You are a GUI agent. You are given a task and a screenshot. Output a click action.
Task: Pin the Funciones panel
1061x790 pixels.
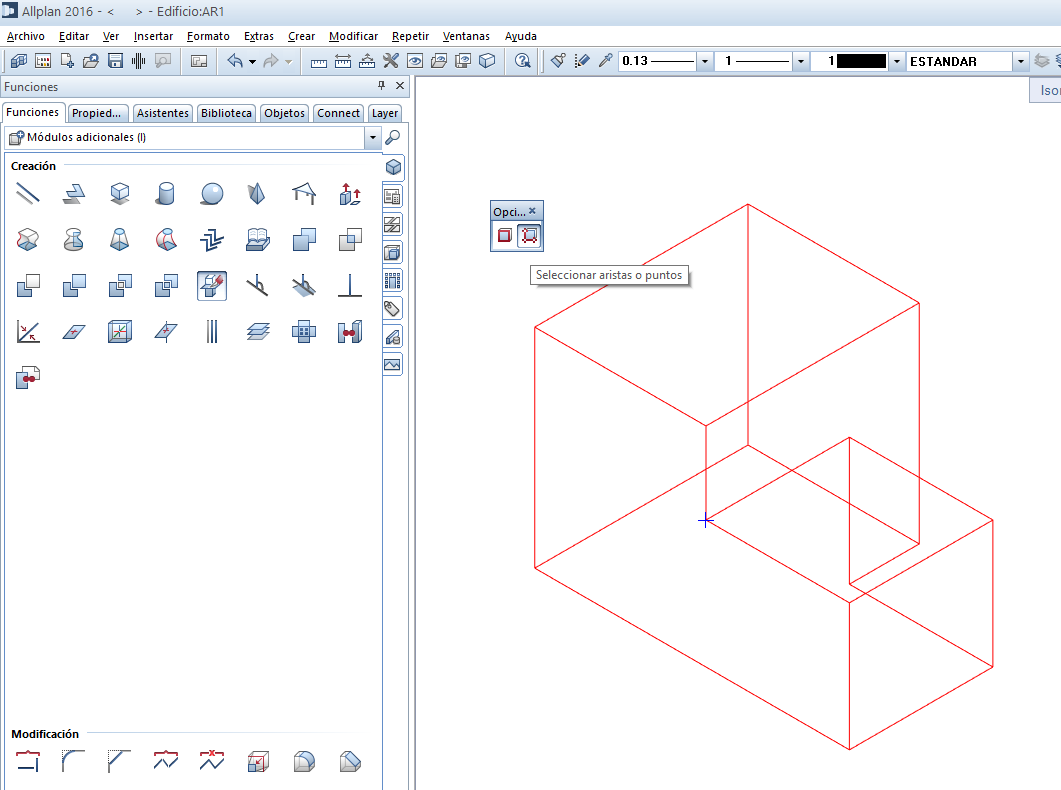tap(382, 85)
